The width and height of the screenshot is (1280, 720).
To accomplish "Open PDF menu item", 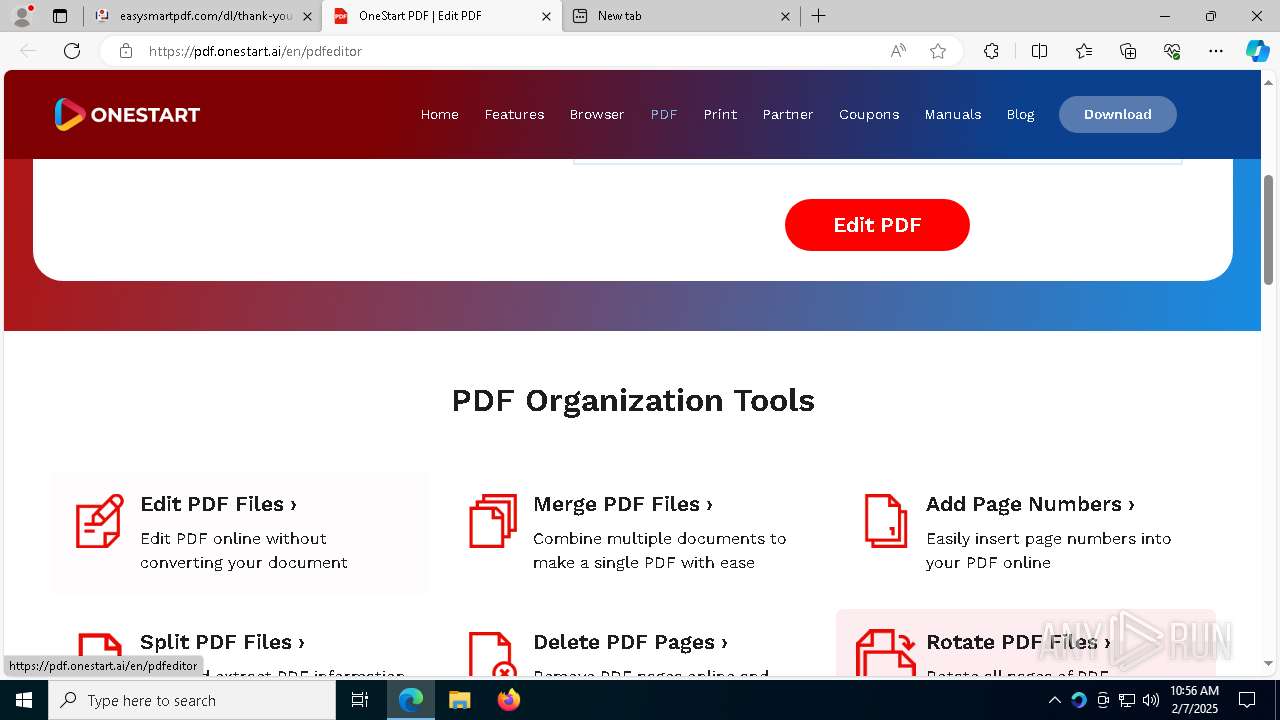I will pyautogui.click(x=664, y=114).
